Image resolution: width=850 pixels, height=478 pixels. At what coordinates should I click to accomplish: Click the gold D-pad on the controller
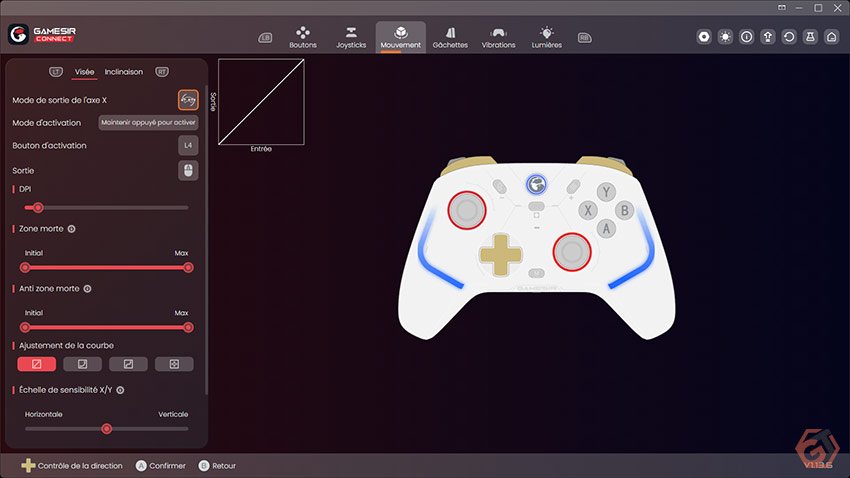click(500, 255)
